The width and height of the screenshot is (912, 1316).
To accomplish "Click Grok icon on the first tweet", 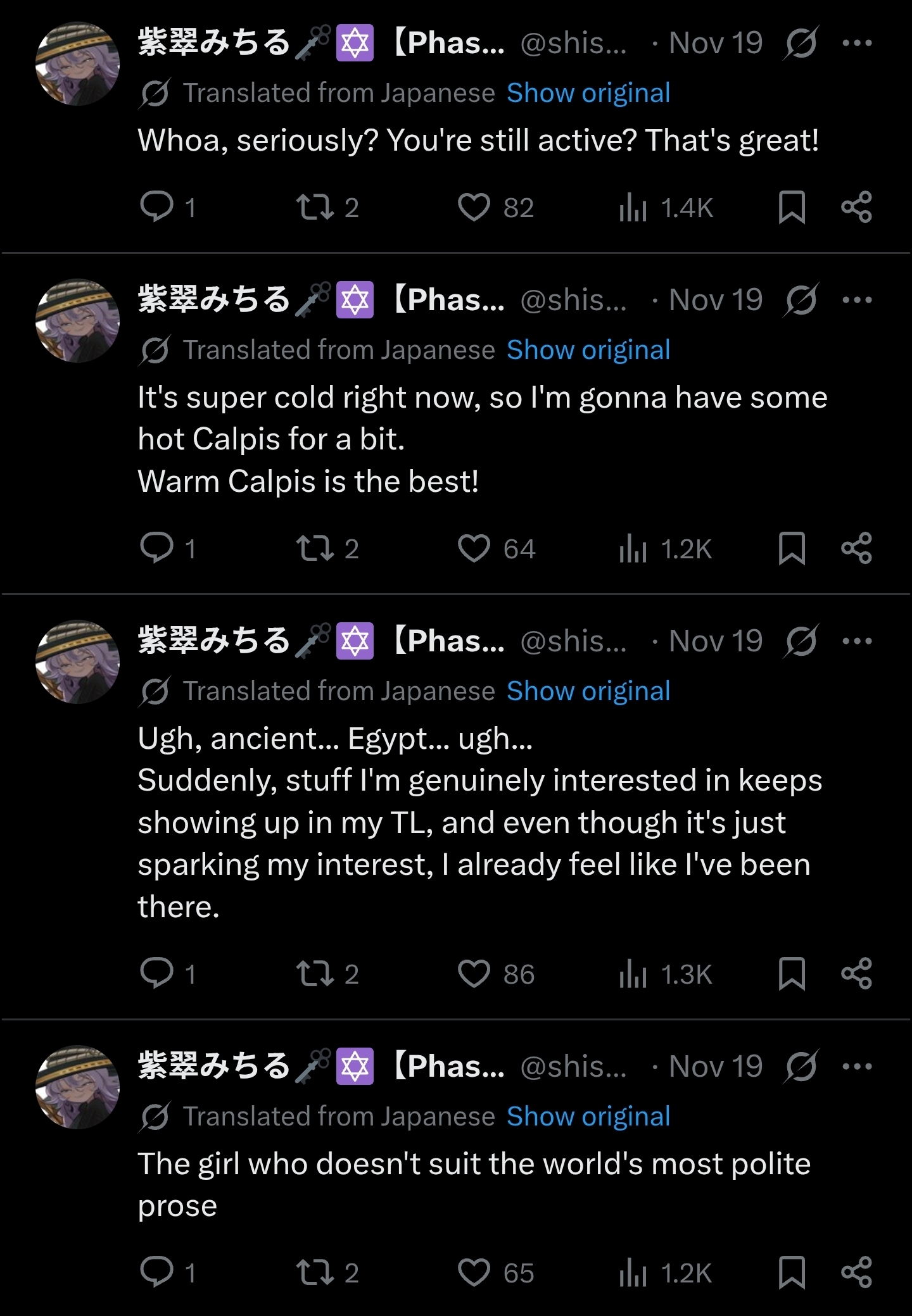I will (x=802, y=43).
